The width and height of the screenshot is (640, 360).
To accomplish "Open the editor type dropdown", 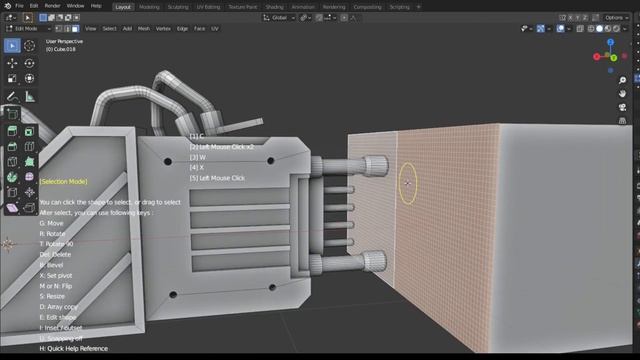I will click(11, 18).
